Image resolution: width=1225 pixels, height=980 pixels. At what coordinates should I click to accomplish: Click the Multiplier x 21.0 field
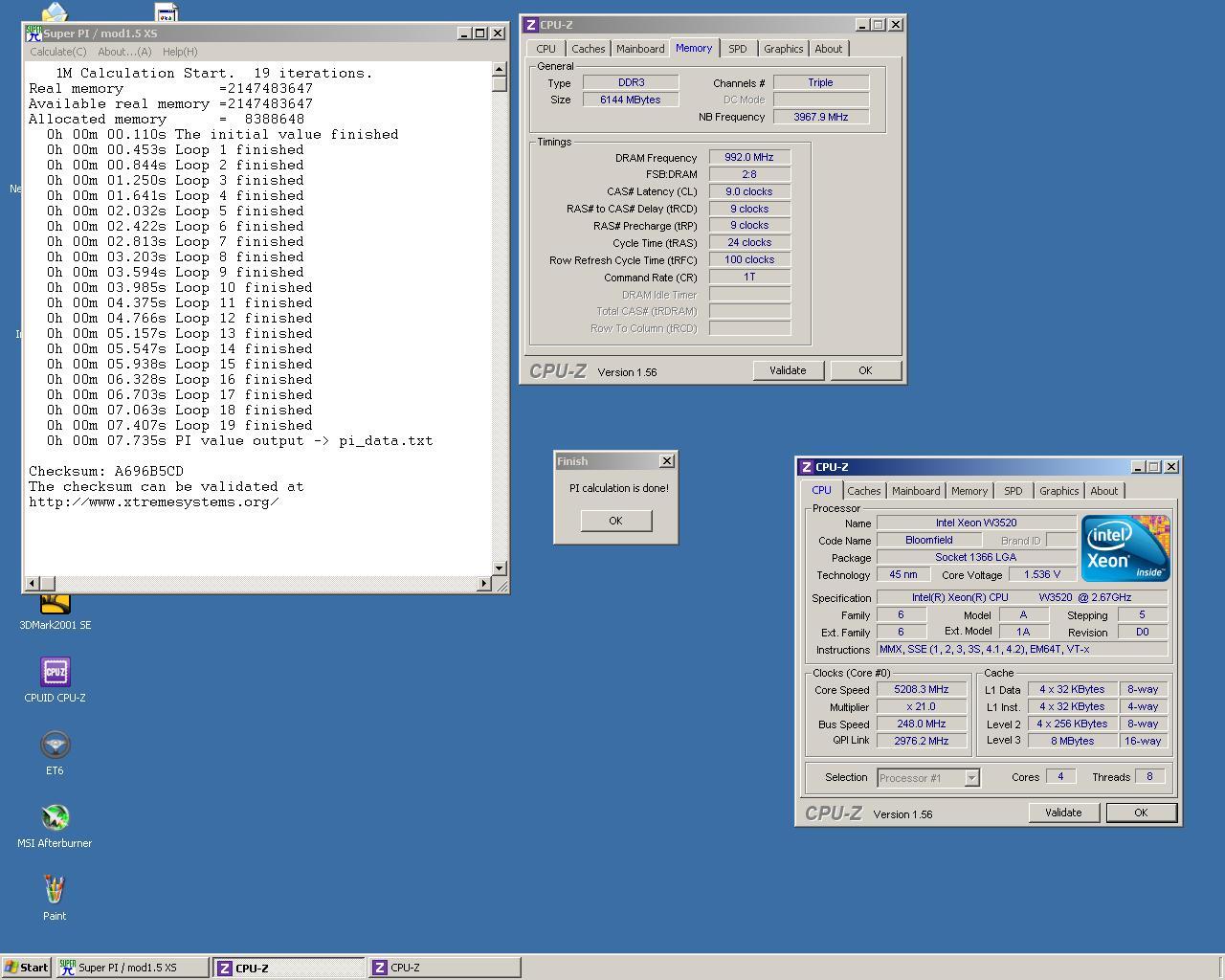tap(922, 707)
